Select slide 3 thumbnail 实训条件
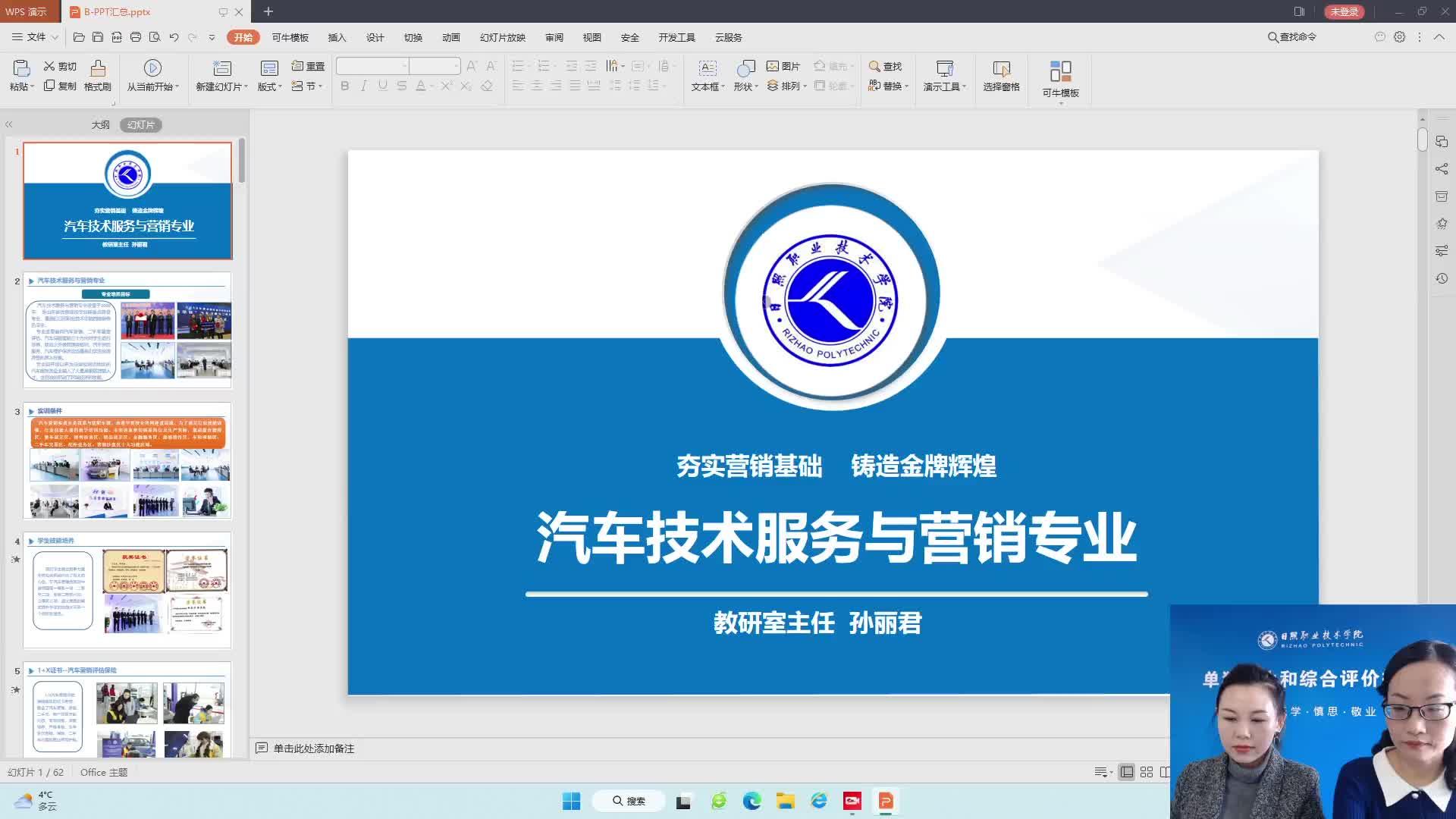The width and height of the screenshot is (1456, 819). click(x=127, y=461)
